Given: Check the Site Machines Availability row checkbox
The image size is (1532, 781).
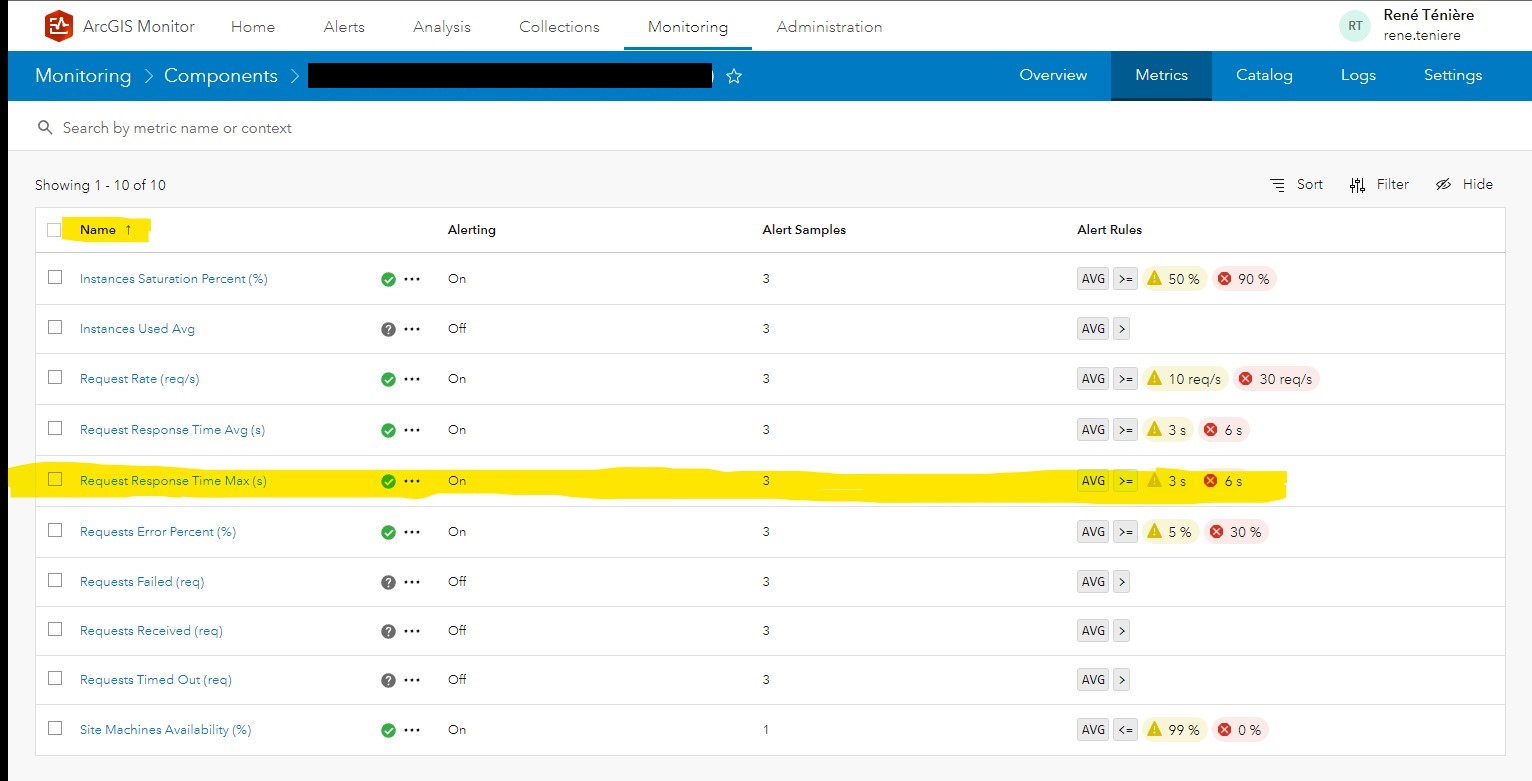Looking at the screenshot, I should [x=55, y=729].
